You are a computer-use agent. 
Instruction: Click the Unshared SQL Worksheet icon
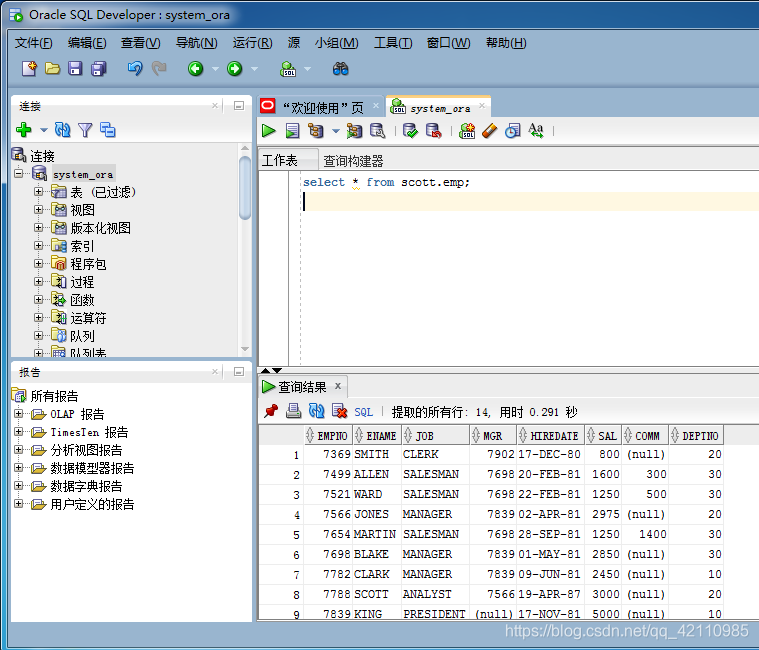pos(467,131)
